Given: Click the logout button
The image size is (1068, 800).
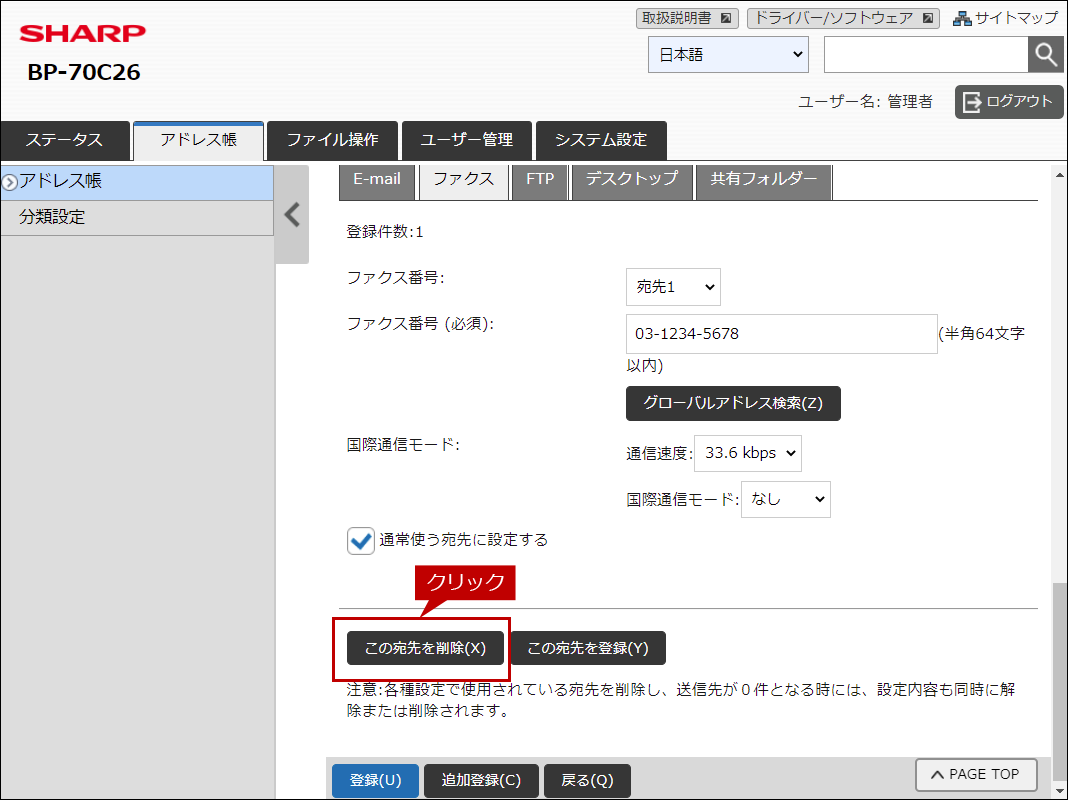Looking at the screenshot, I should click(1008, 101).
